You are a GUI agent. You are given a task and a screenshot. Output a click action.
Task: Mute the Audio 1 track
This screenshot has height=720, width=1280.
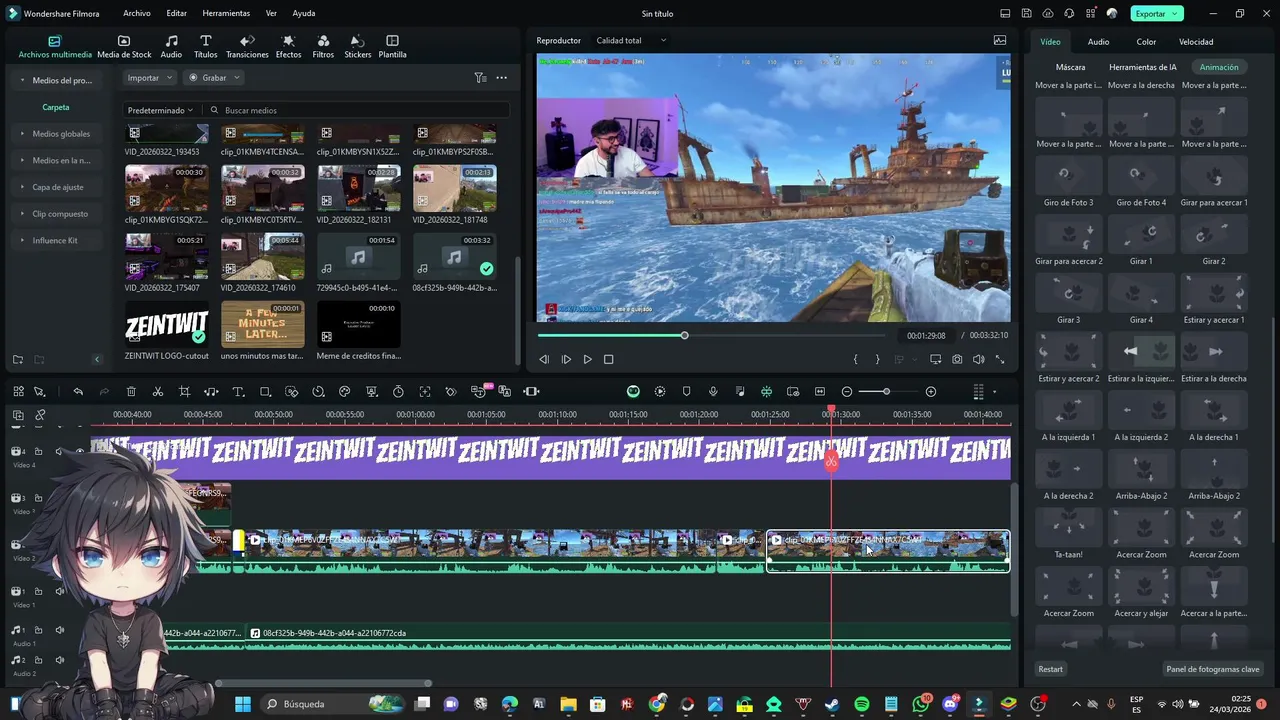(60, 630)
